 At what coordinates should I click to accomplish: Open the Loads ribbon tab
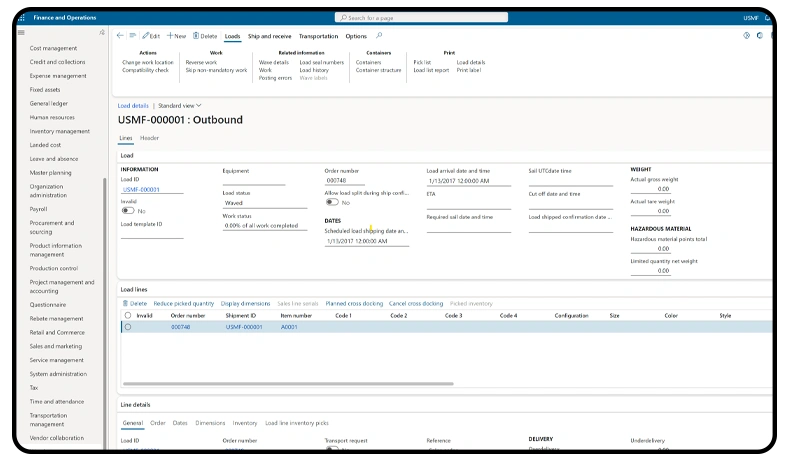tap(232, 36)
